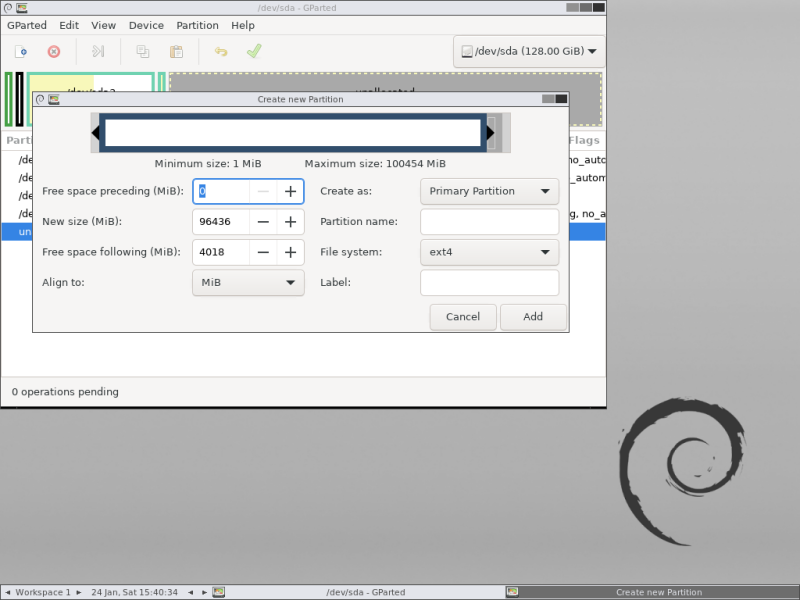Decrease New size with minus button
The width and height of the screenshot is (800, 600).
pos(263,221)
